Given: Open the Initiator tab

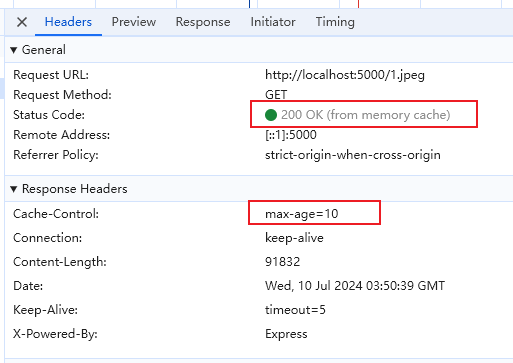Looking at the screenshot, I should coord(273,22).
